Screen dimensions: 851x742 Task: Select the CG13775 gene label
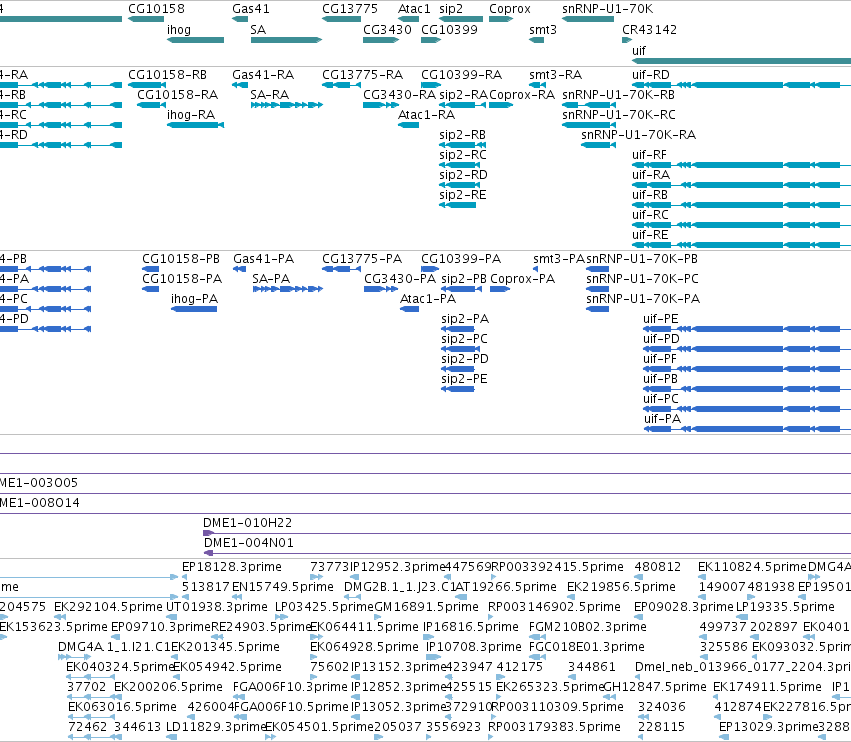pos(350,9)
